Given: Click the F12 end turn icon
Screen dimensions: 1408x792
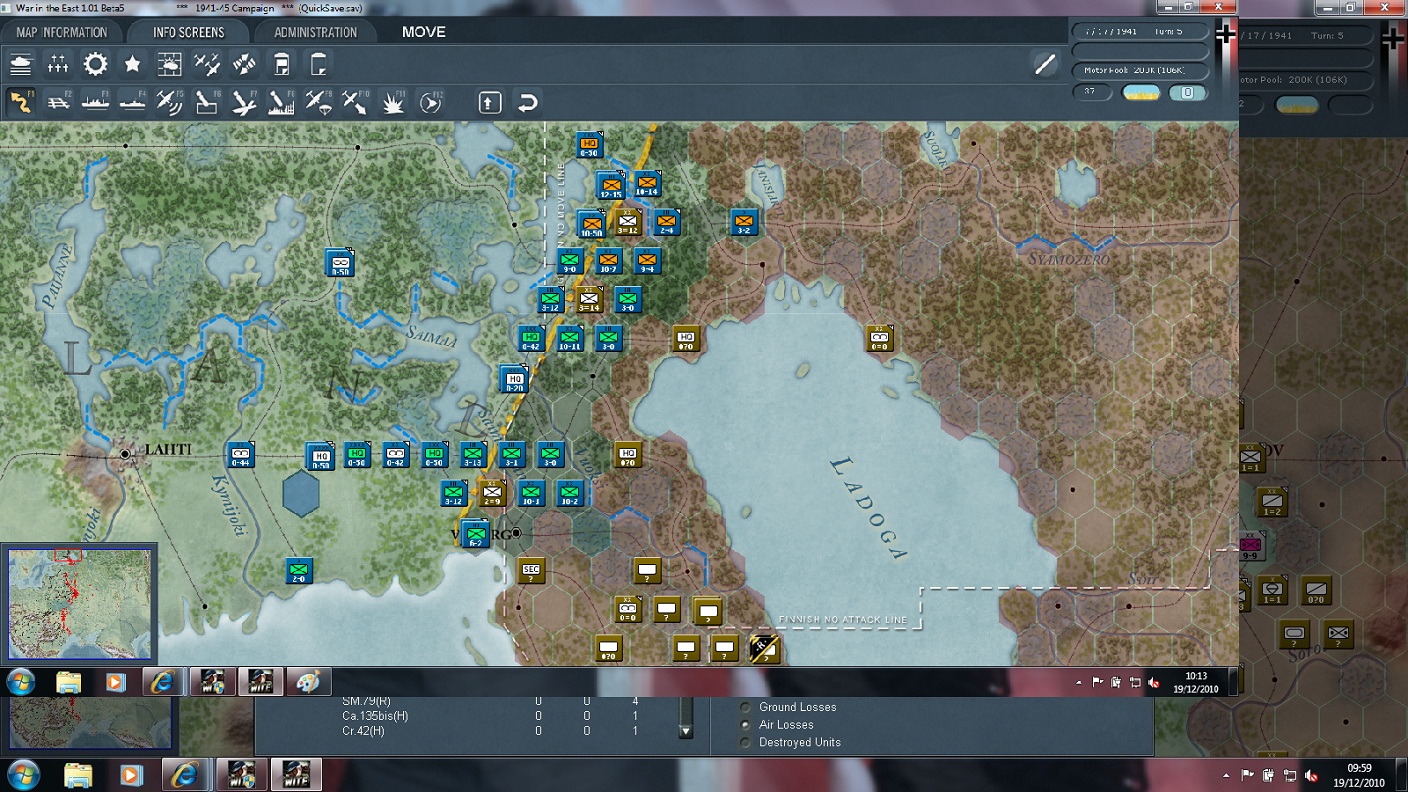Looking at the screenshot, I should pyautogui.click(x=430, y=102).
